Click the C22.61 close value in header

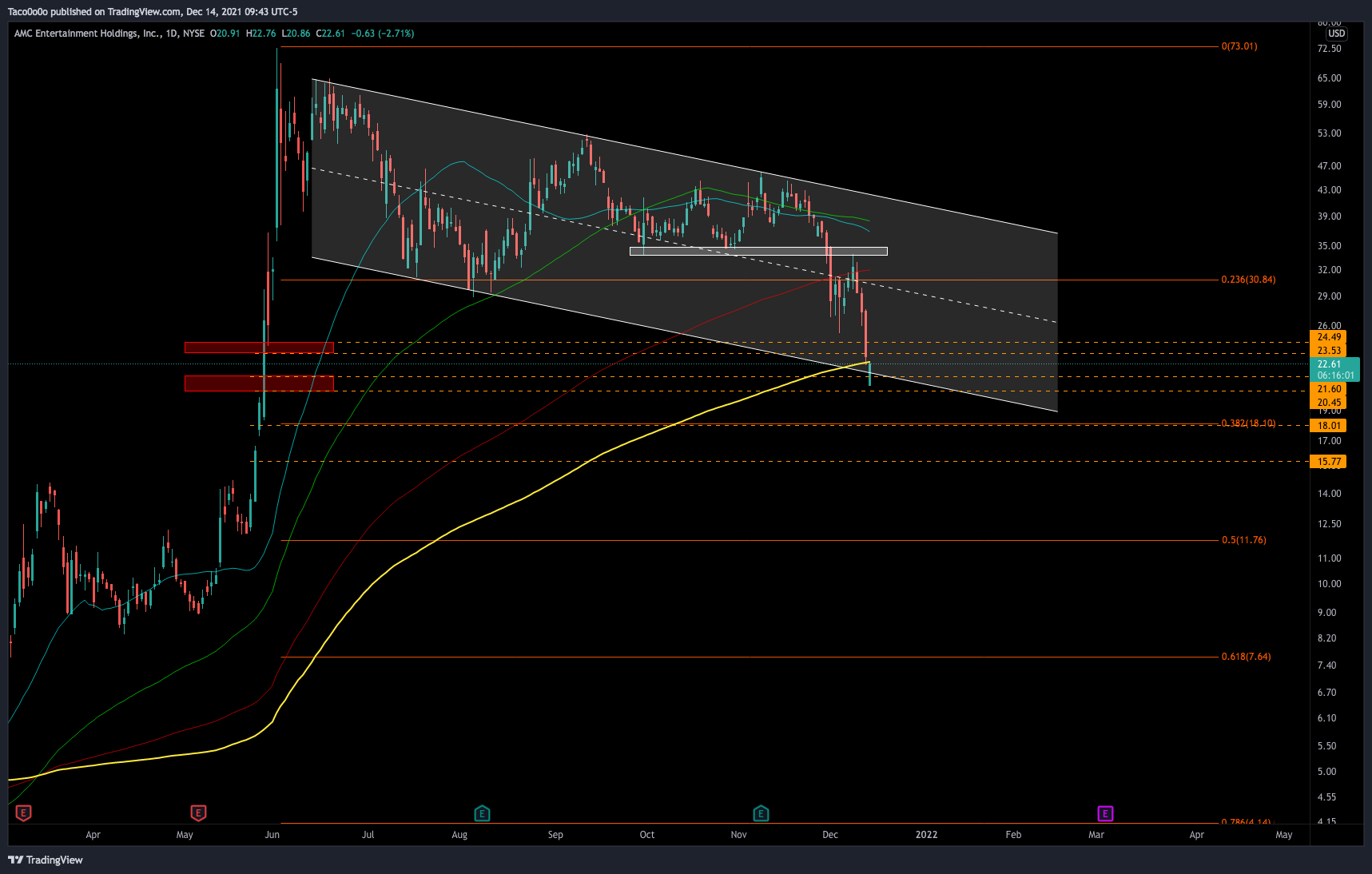(x=330, y=34)
